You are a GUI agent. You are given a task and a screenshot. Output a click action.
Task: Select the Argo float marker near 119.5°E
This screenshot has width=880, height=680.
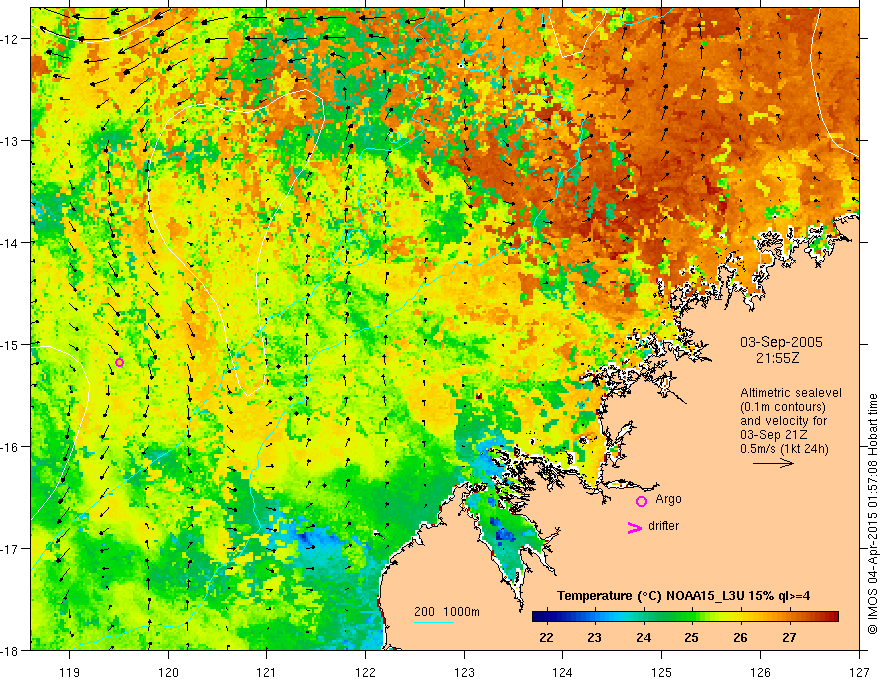[119, 362]
